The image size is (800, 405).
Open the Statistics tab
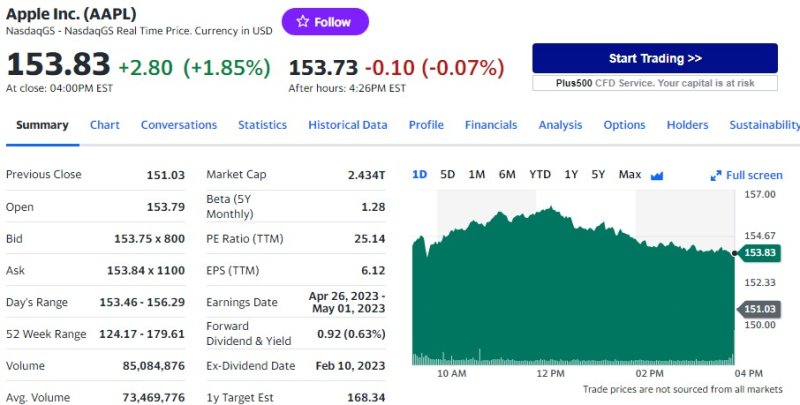[x=262, y=125]
